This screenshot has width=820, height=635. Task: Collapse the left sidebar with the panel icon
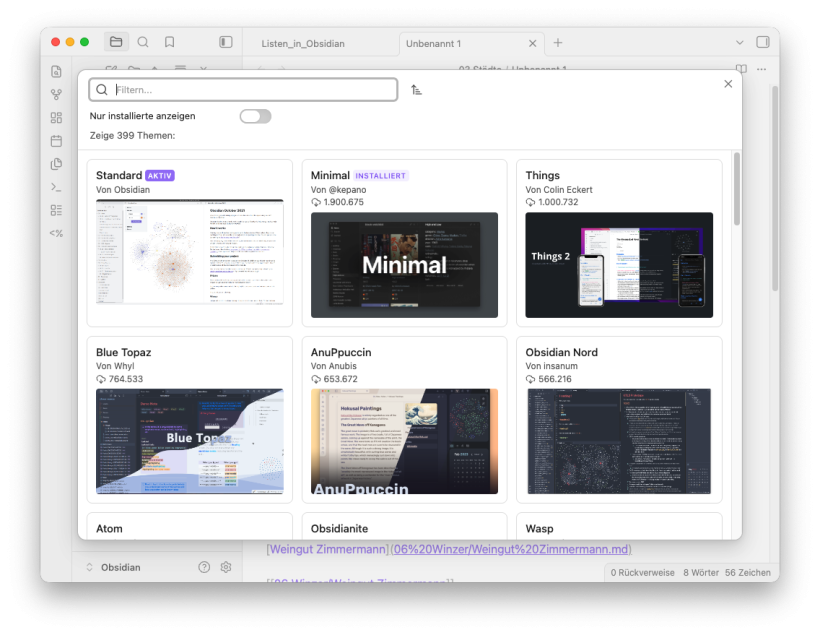pos(225,42)
